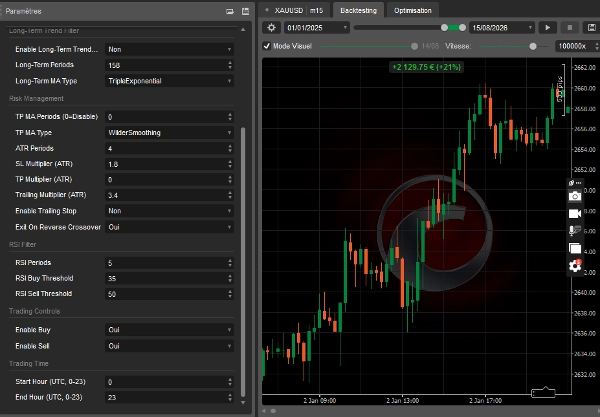
Task: Start video recording with camcorder icon
Action: click(575, 213)
